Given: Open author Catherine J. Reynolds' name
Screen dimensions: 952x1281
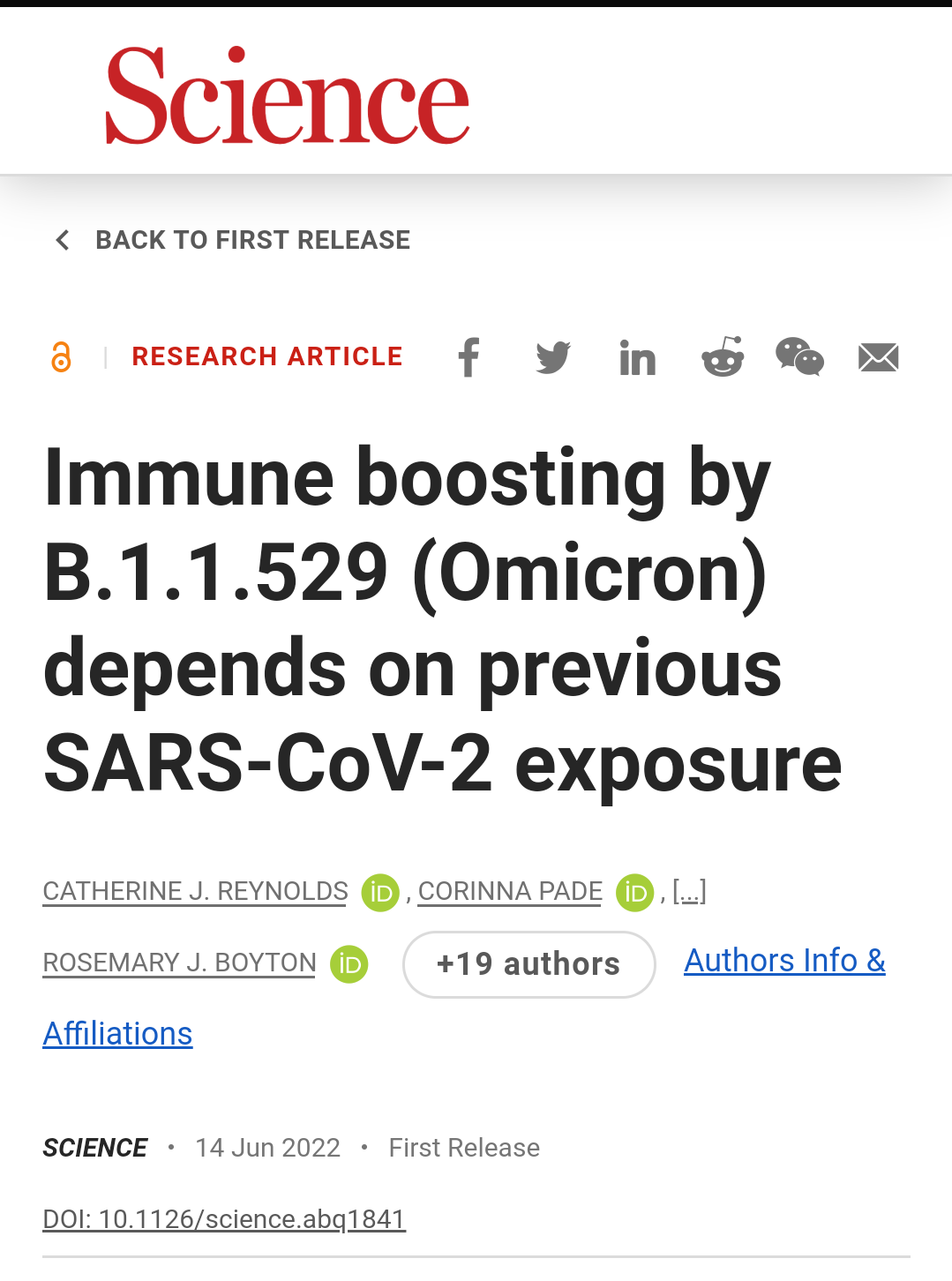Looking at the screenshot, I should [x=195, y=891].
